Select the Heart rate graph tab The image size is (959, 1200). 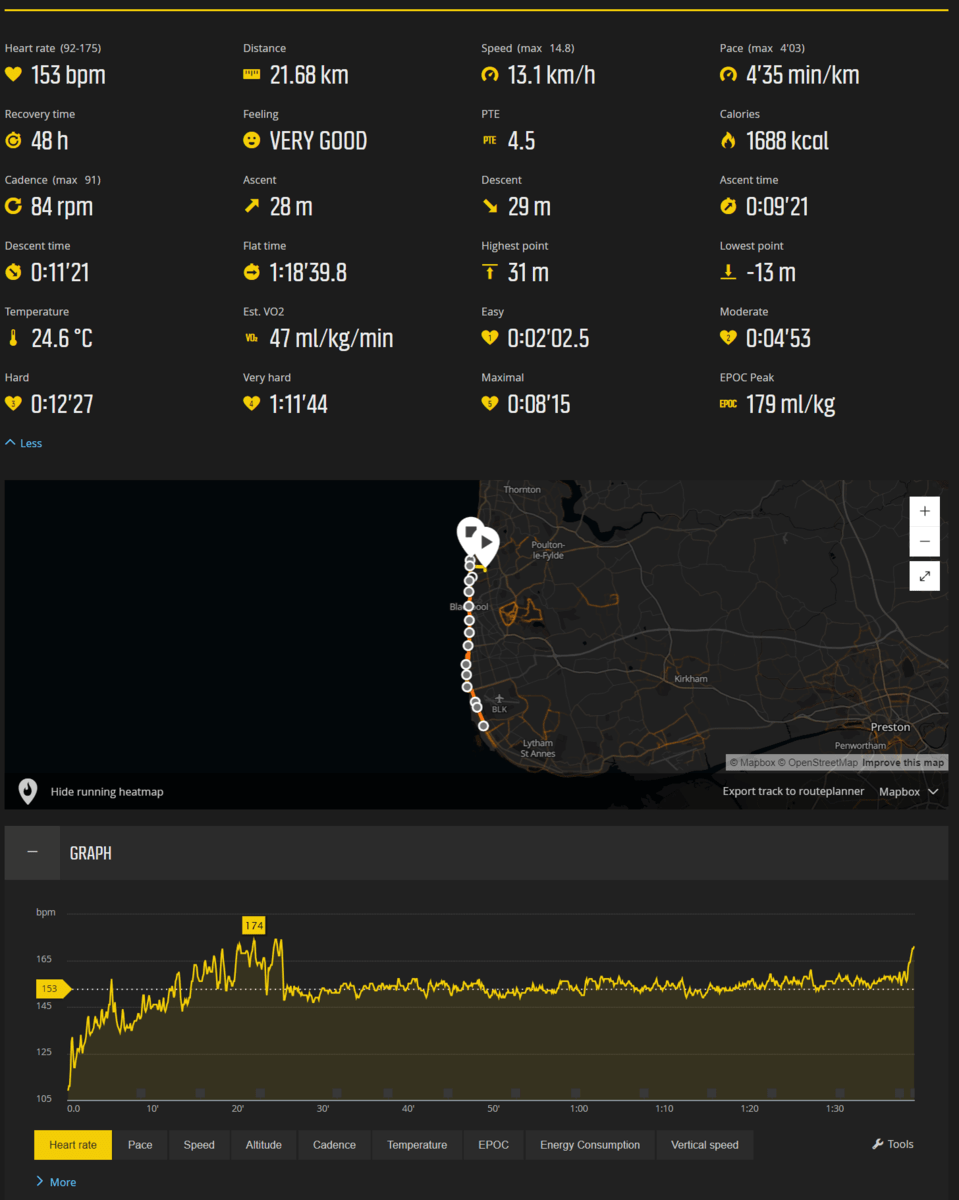coord(73,1145)
